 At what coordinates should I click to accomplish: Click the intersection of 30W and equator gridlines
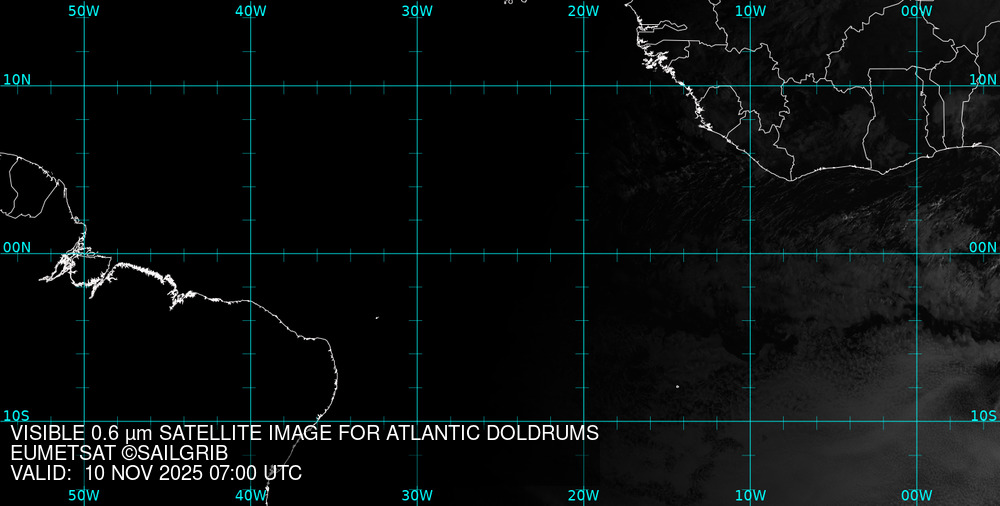pos(417,253)
